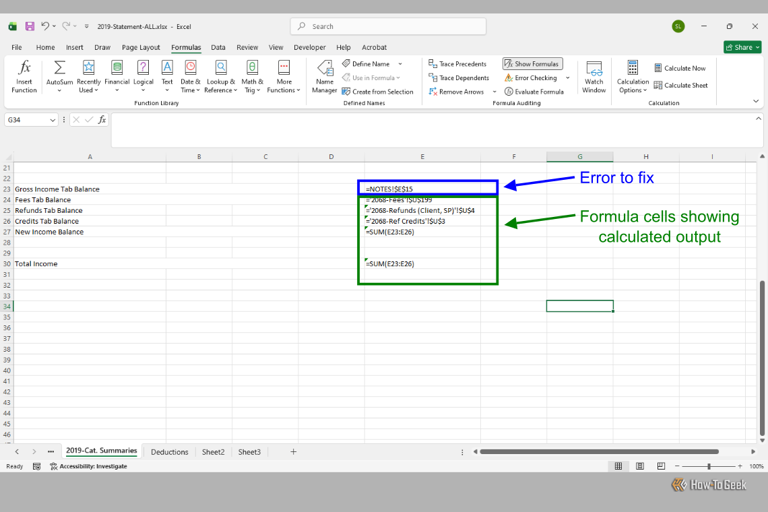Open Math & Trig functions menu
This screenshot has height=512, width=768.
(252, 76)
